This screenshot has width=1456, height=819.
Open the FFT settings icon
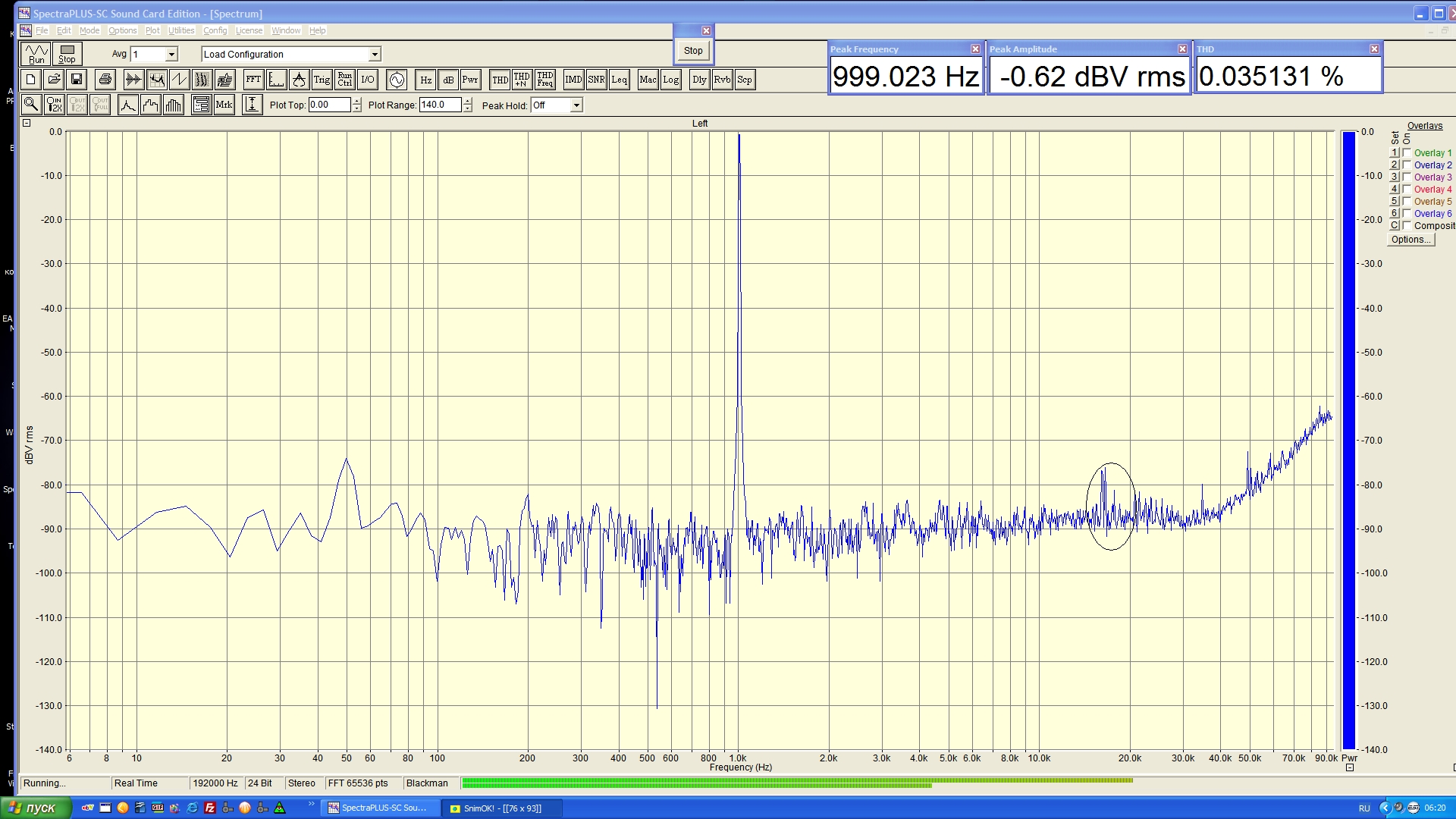coord(253,80)
